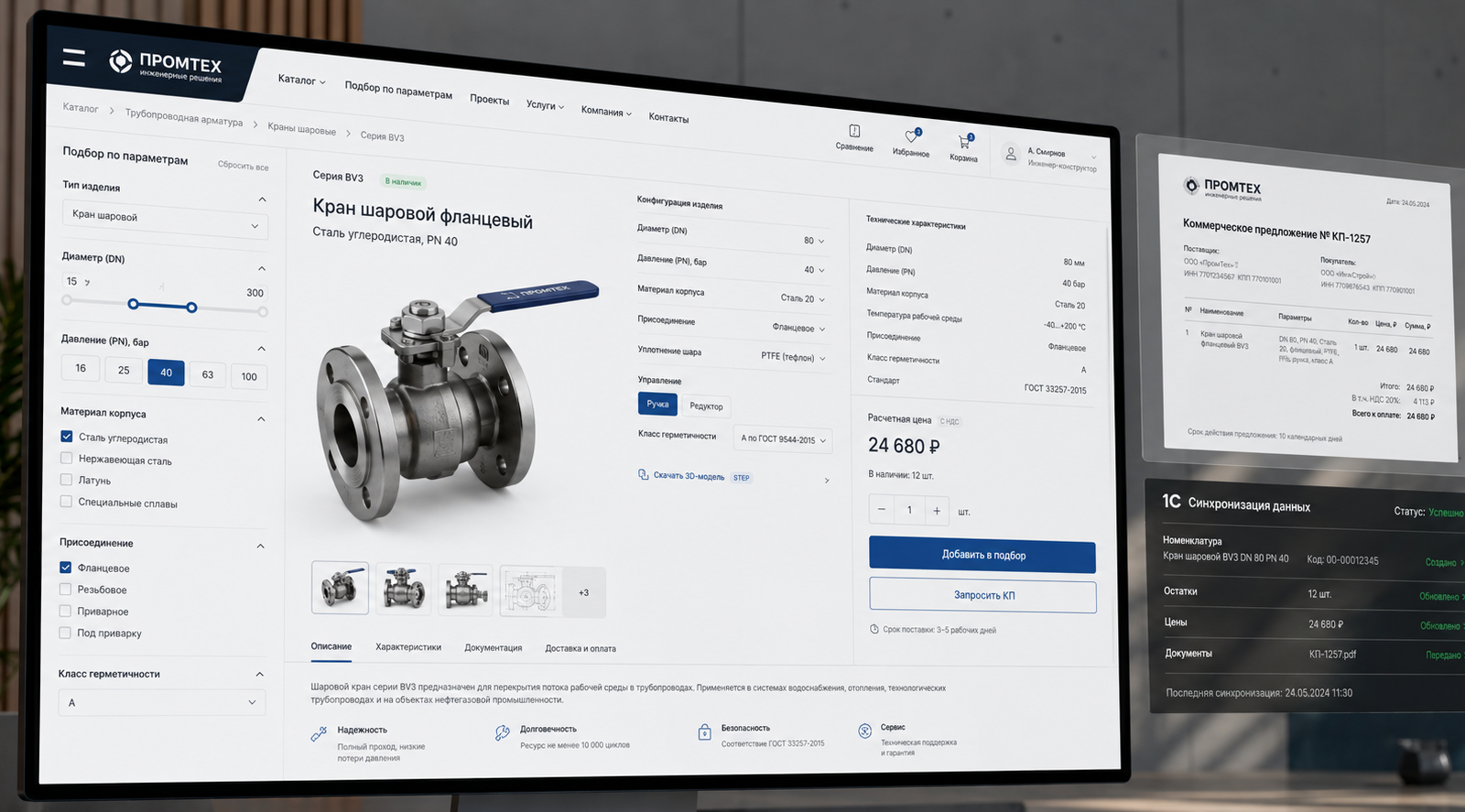This screenshot has width=1465, height=812.
Task: Enable the Специальные сплавы checkbox
Action: (x=66, y=501)
